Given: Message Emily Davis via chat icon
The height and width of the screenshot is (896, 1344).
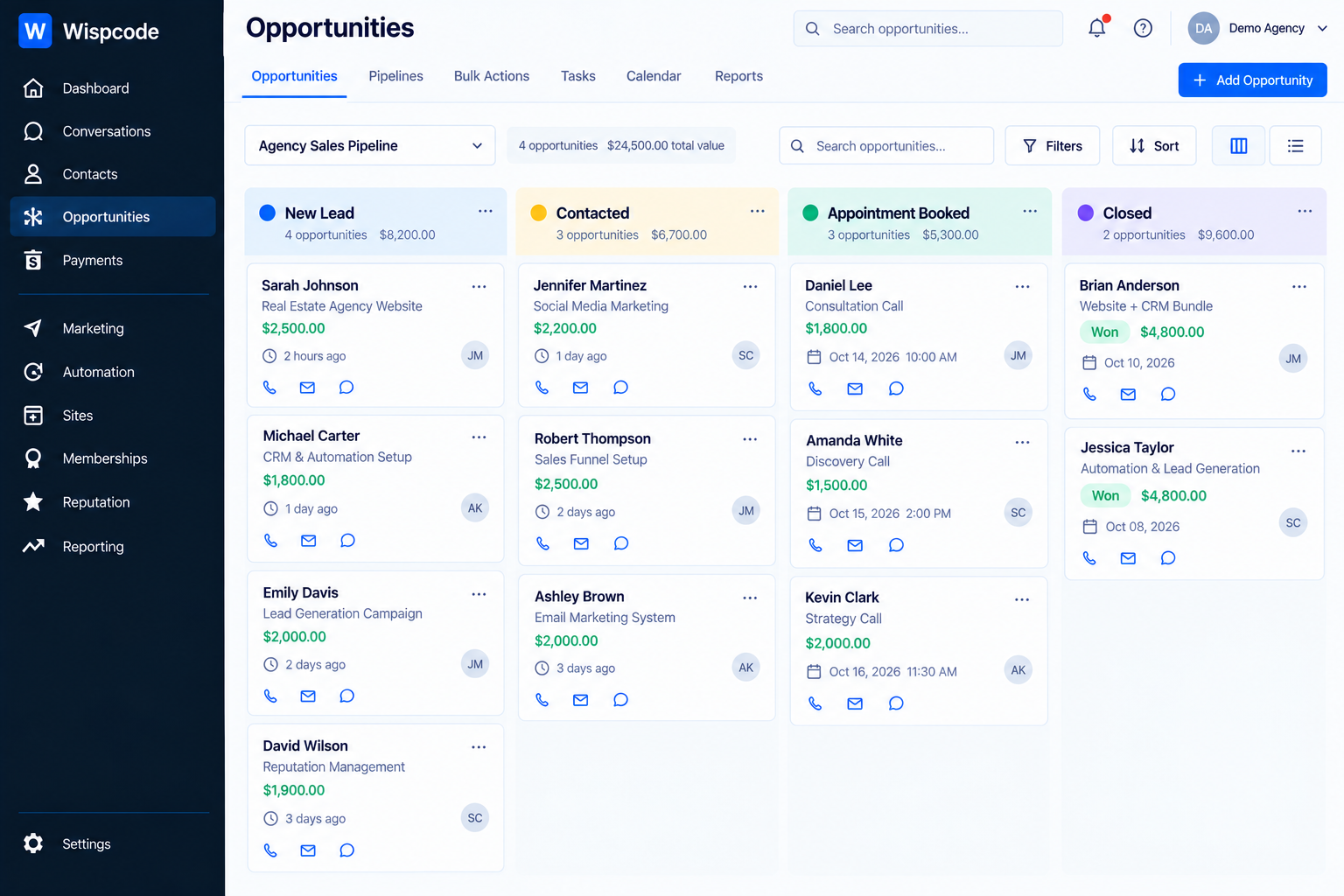Looking at the screenshot, I should tap(346, 696).
